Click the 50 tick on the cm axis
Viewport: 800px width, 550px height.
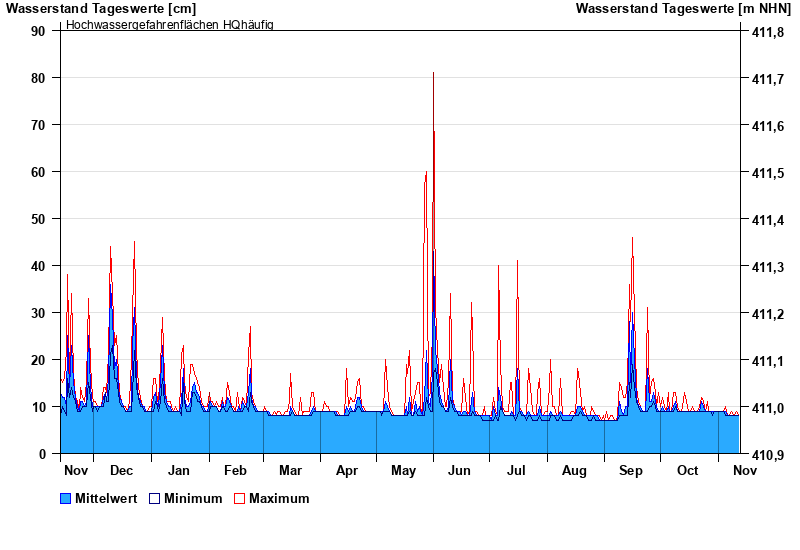point(38,219)
